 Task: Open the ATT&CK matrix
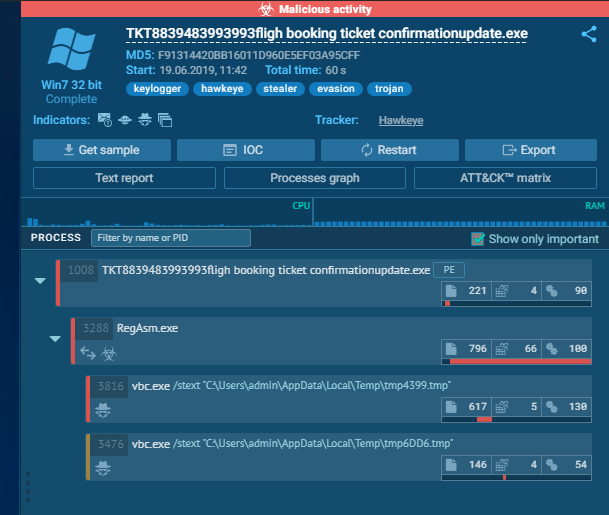coord(505,178)
